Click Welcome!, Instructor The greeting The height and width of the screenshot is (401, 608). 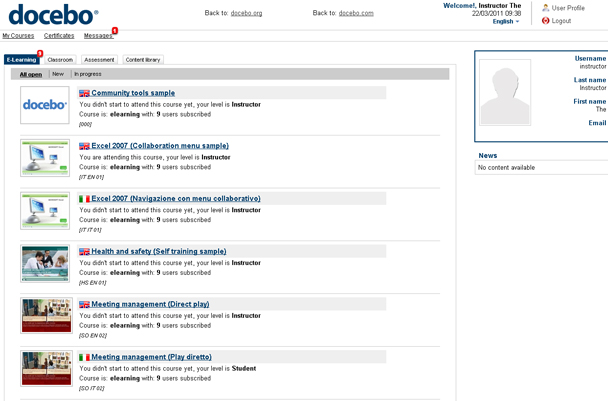(x=482, y=5)
